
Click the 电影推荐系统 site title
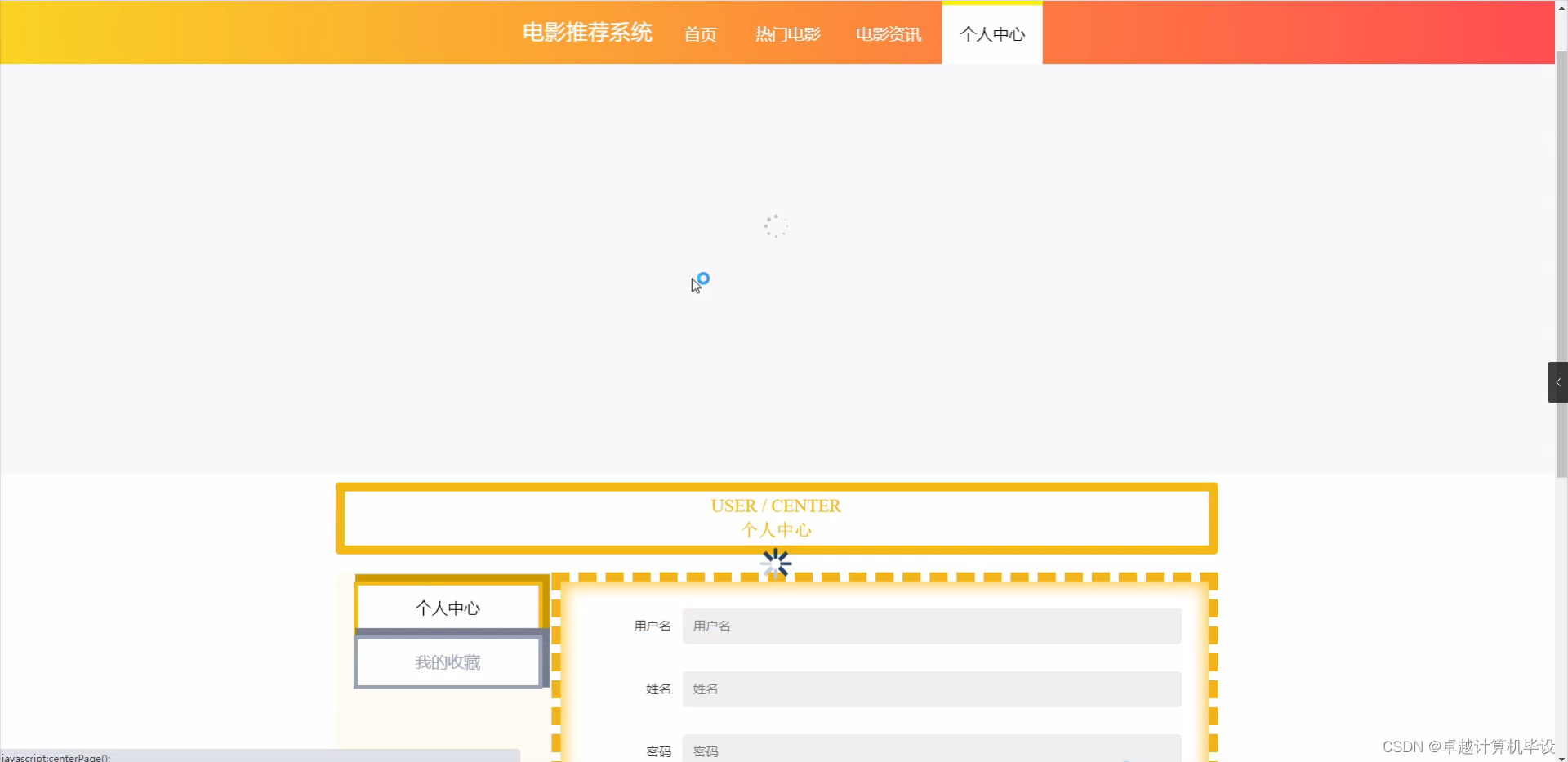pyautogui.click(x=586, y=33)
